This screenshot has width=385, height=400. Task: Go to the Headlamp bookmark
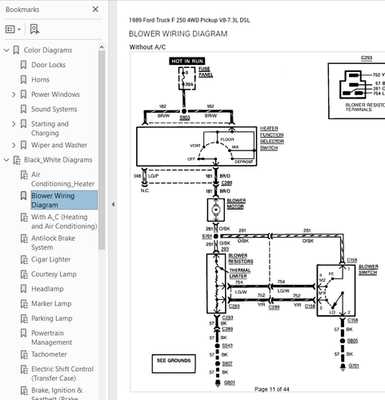[47, 289]
